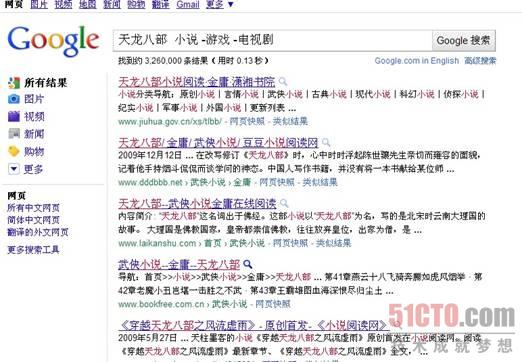Viewport: 522px width, 362px height.
Task: Select top navigation 网页 item
Action: [x=14, y=4]
